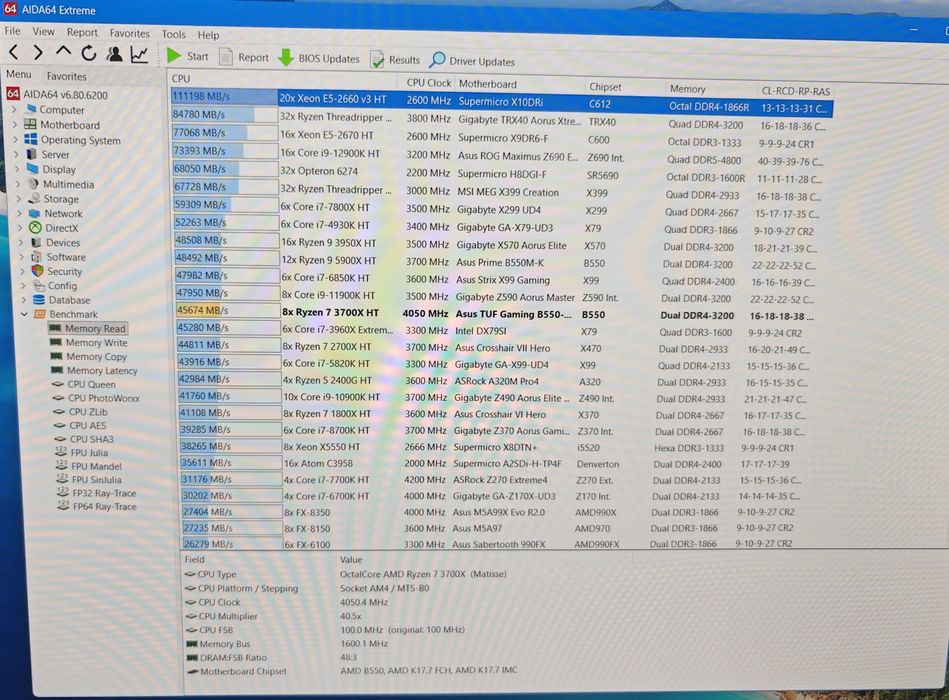Expand the Display tree node

17,169
